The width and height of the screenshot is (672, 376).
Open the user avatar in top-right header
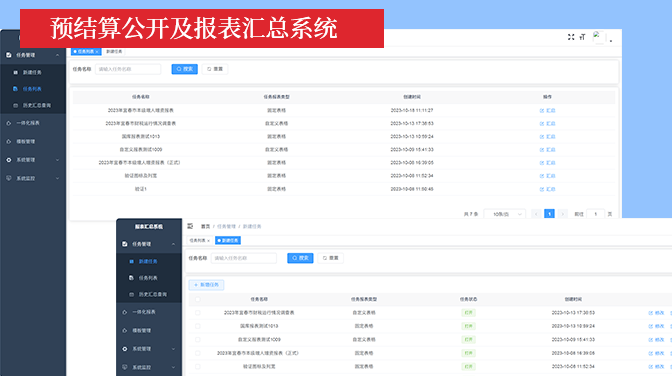(598, 37)
